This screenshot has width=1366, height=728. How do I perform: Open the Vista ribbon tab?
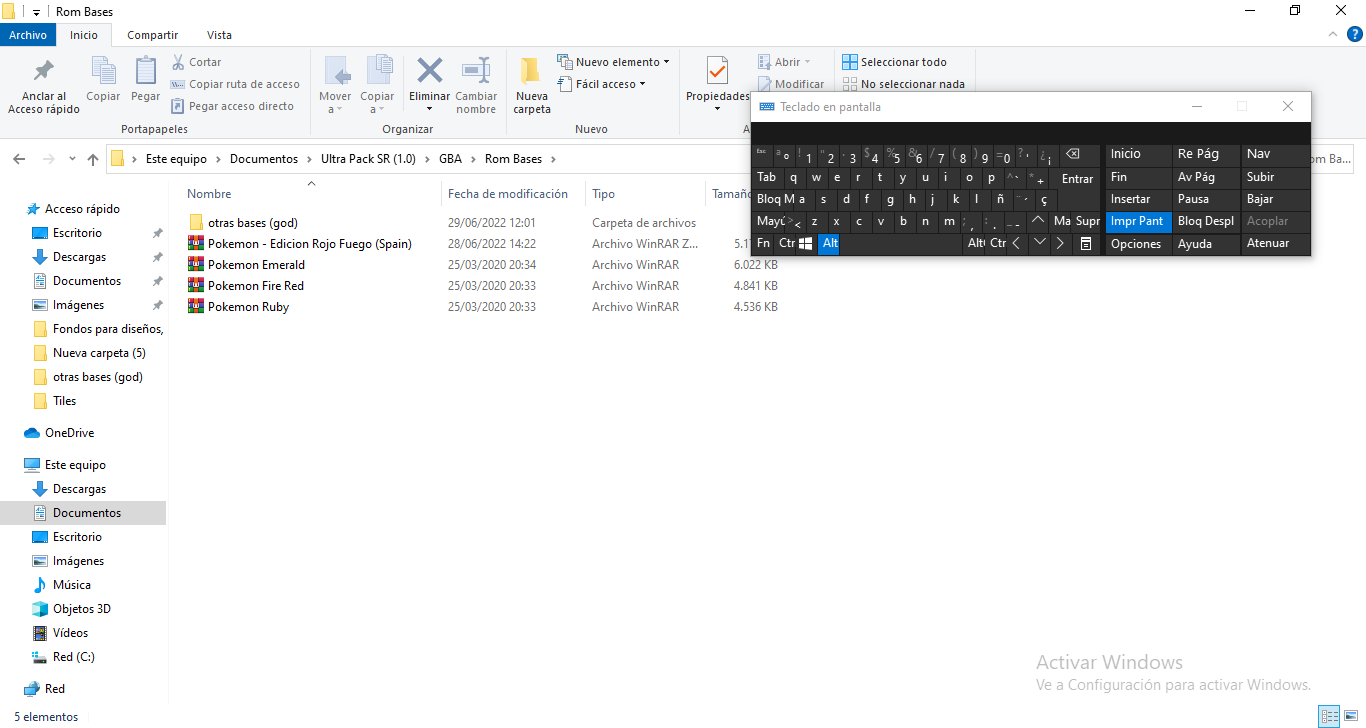[x=218, y=35]
